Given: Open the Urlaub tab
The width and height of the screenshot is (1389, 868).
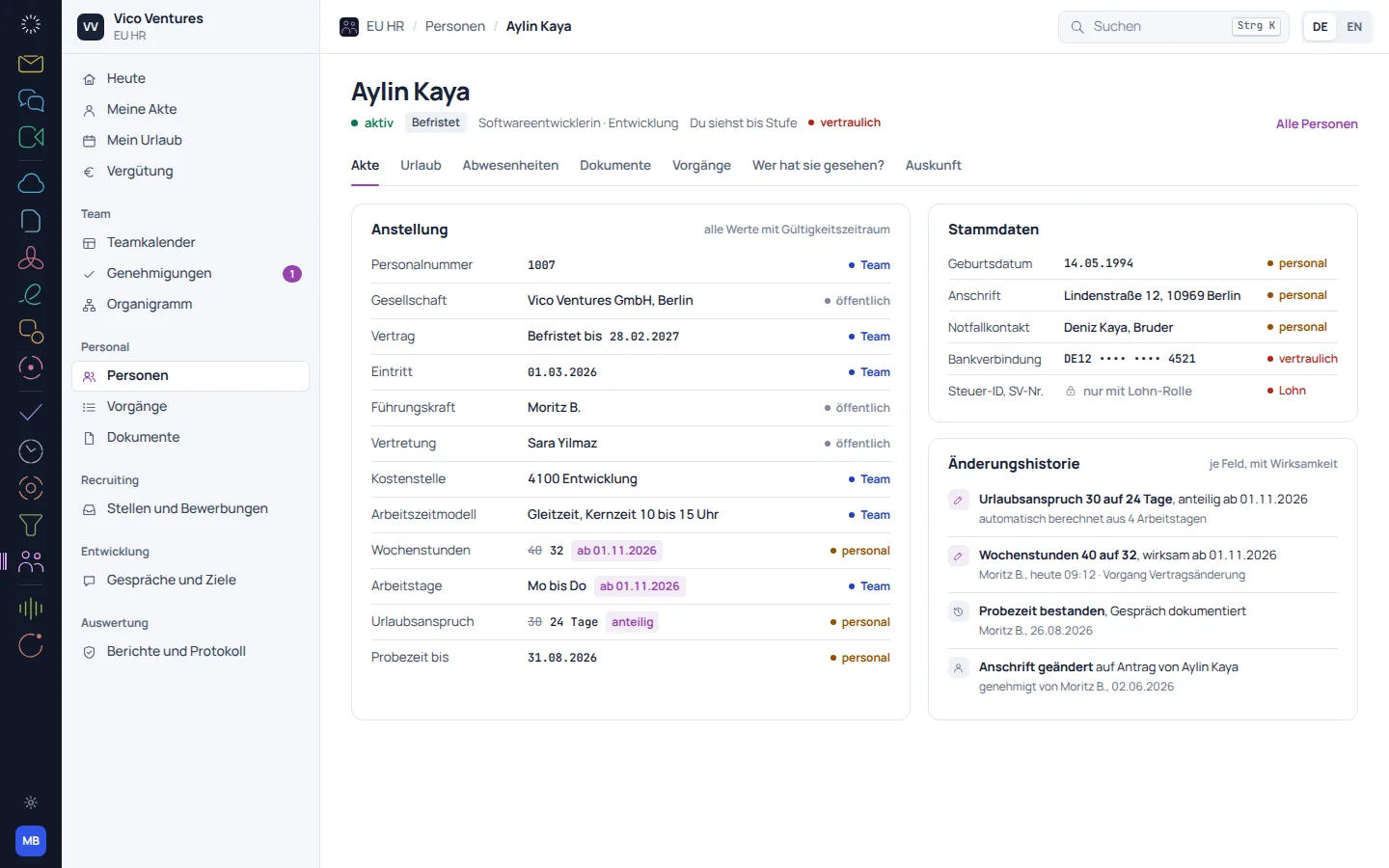Looking at the screenshot, I should 421,166.
